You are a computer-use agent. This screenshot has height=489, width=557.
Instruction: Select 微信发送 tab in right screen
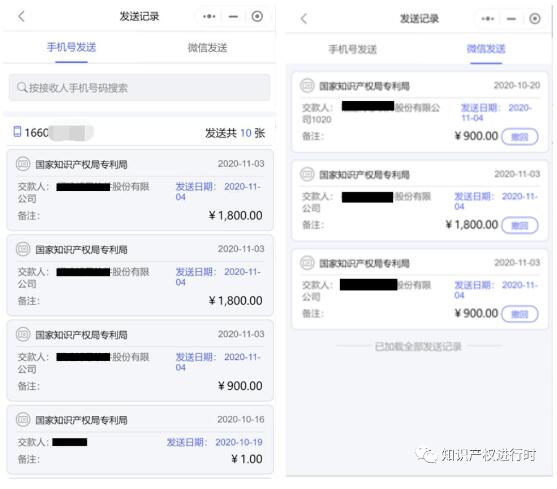point(486,49)
